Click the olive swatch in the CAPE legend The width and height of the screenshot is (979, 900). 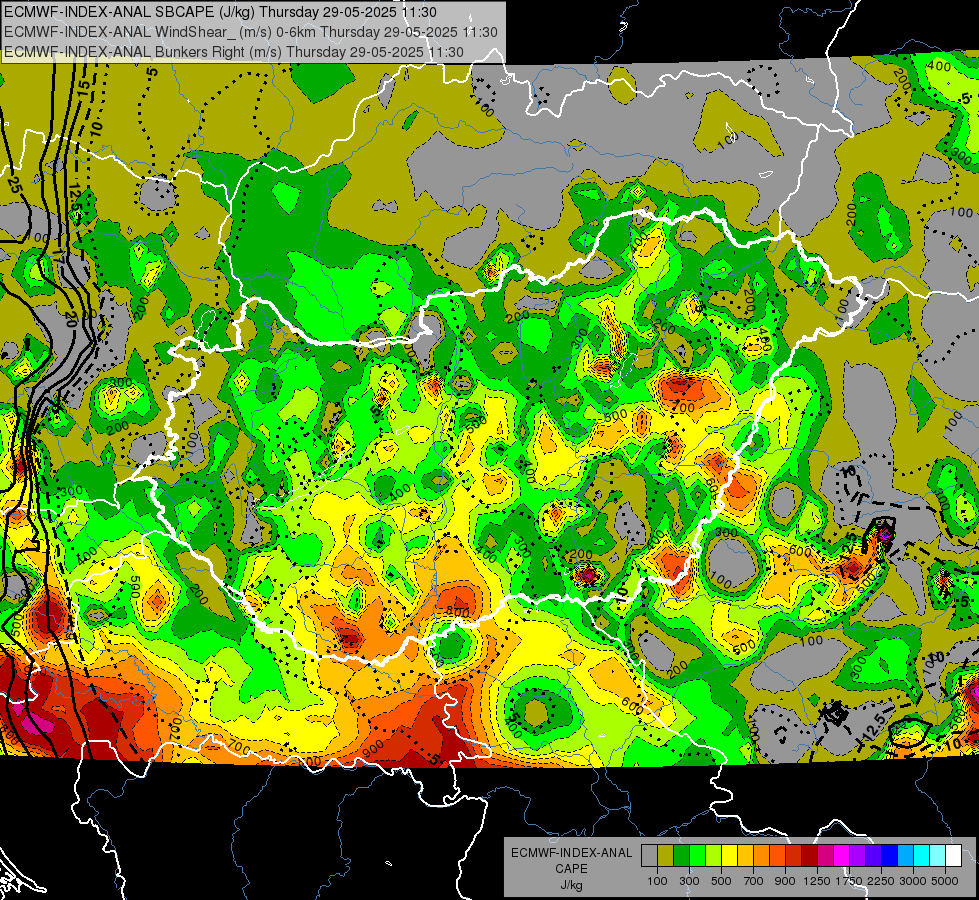pos(665,856)
